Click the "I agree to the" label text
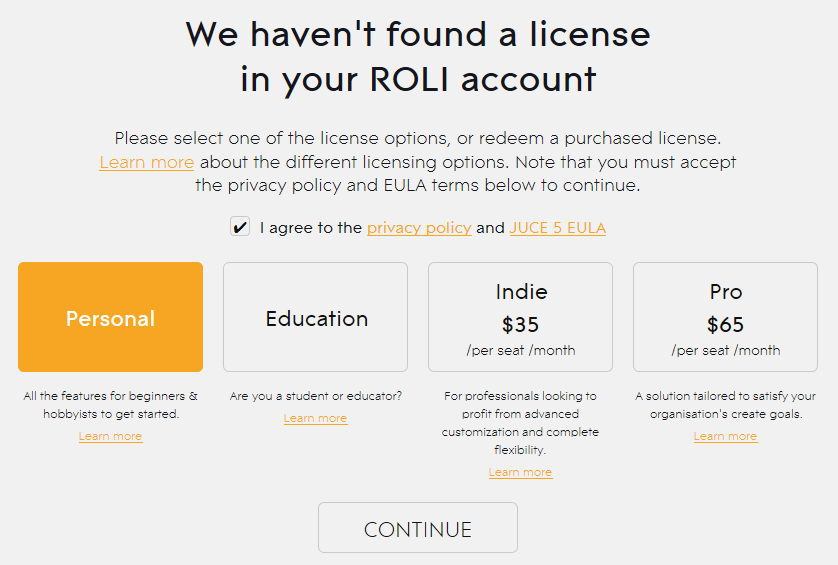The height and width of the screenshot is (565, 838). click(x=310, y=228)
